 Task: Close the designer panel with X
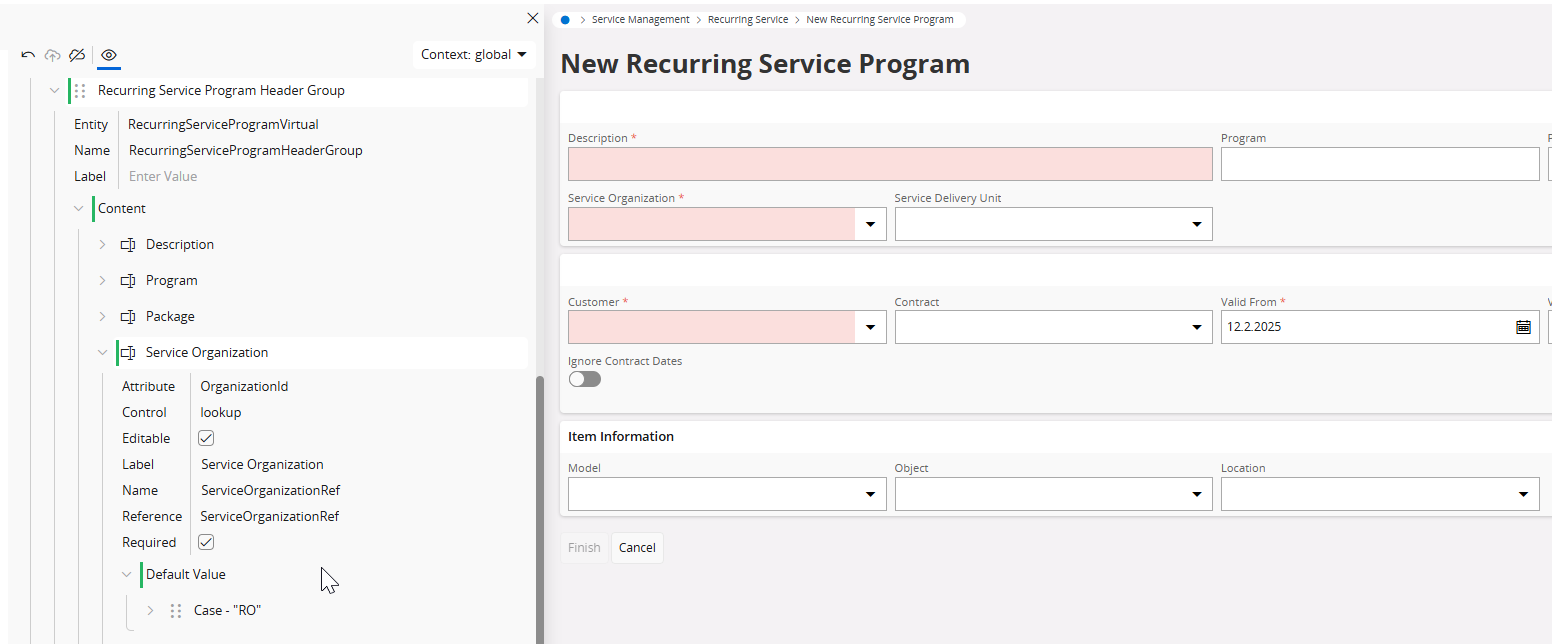[533, 18]
